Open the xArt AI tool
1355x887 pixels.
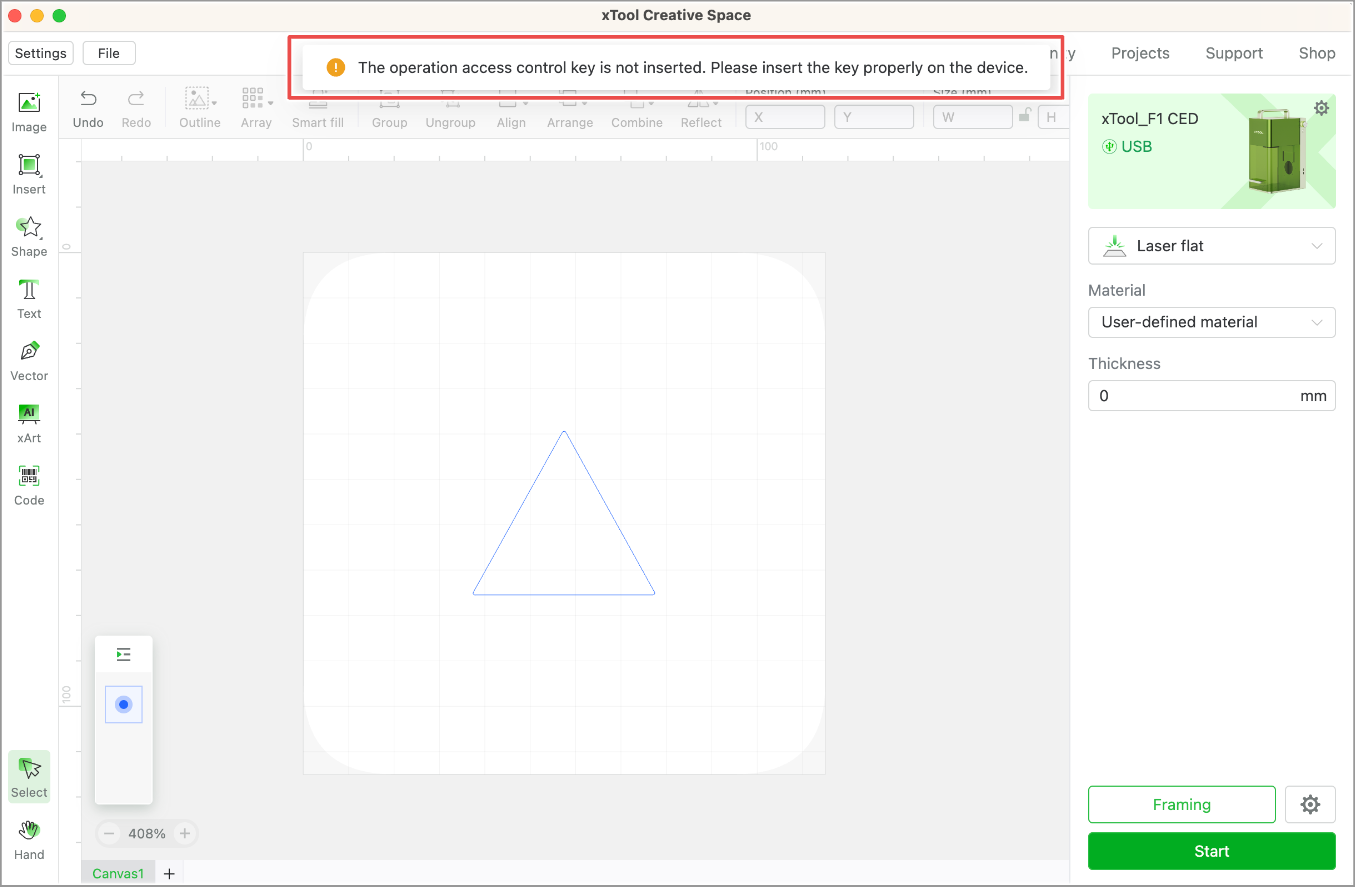click(x=29, y=423)
